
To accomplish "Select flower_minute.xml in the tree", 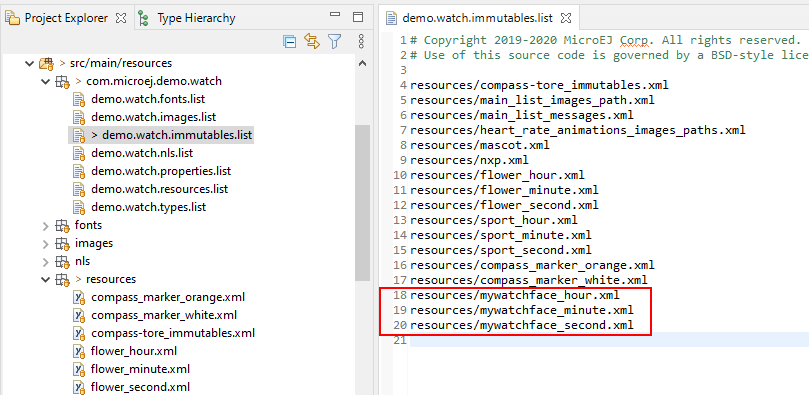I will [140, 369].
